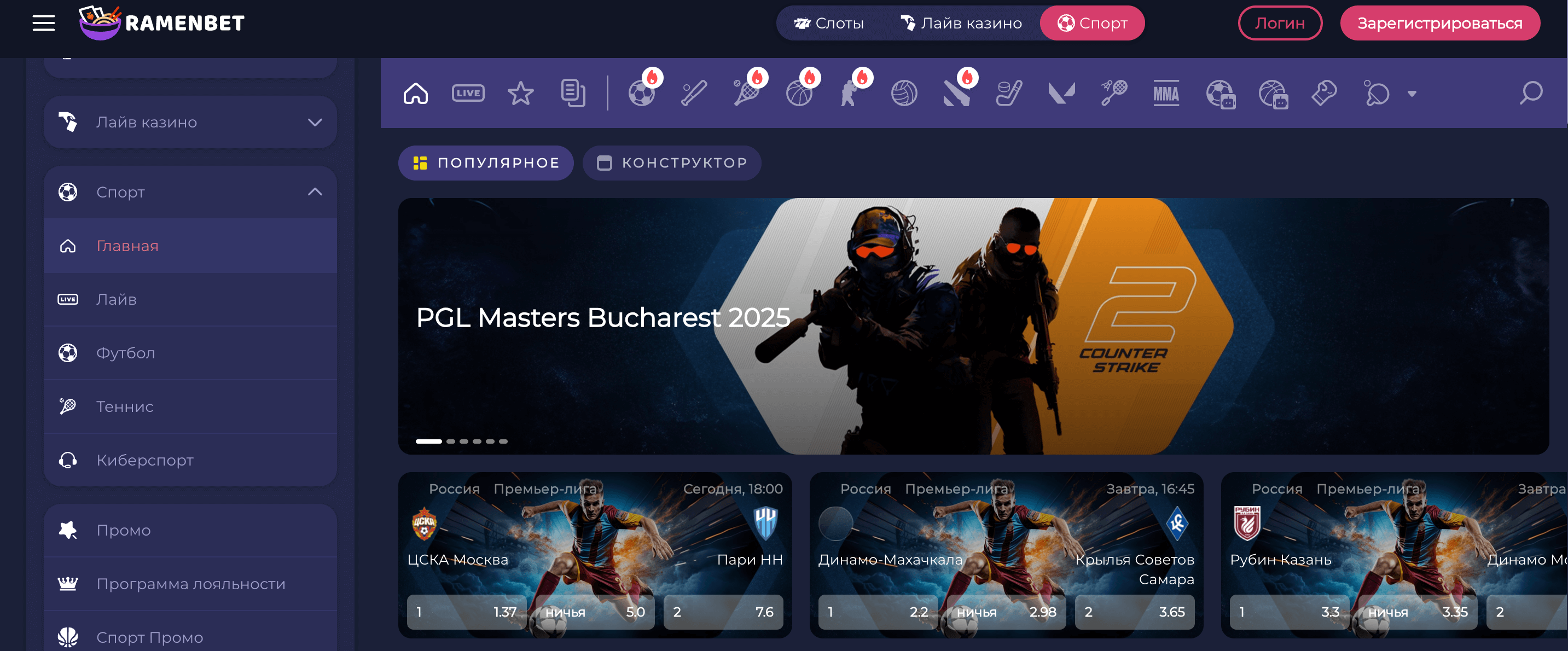Open the favorites star icon
The height and width of the screenshot is (651, 1568).
tap(520, 94)
